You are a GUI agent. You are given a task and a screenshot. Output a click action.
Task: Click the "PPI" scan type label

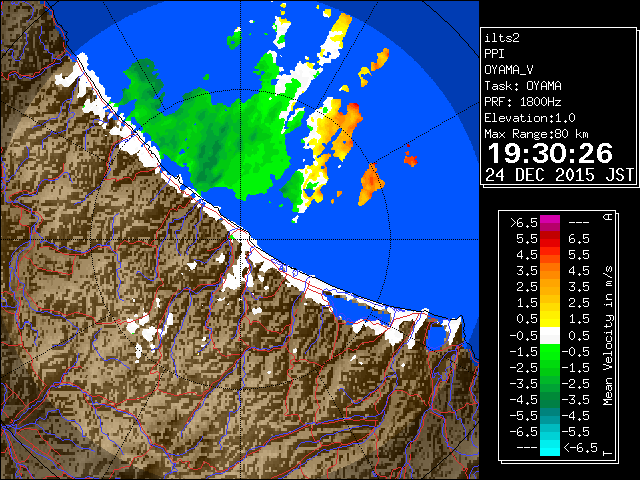coord(494,54)
